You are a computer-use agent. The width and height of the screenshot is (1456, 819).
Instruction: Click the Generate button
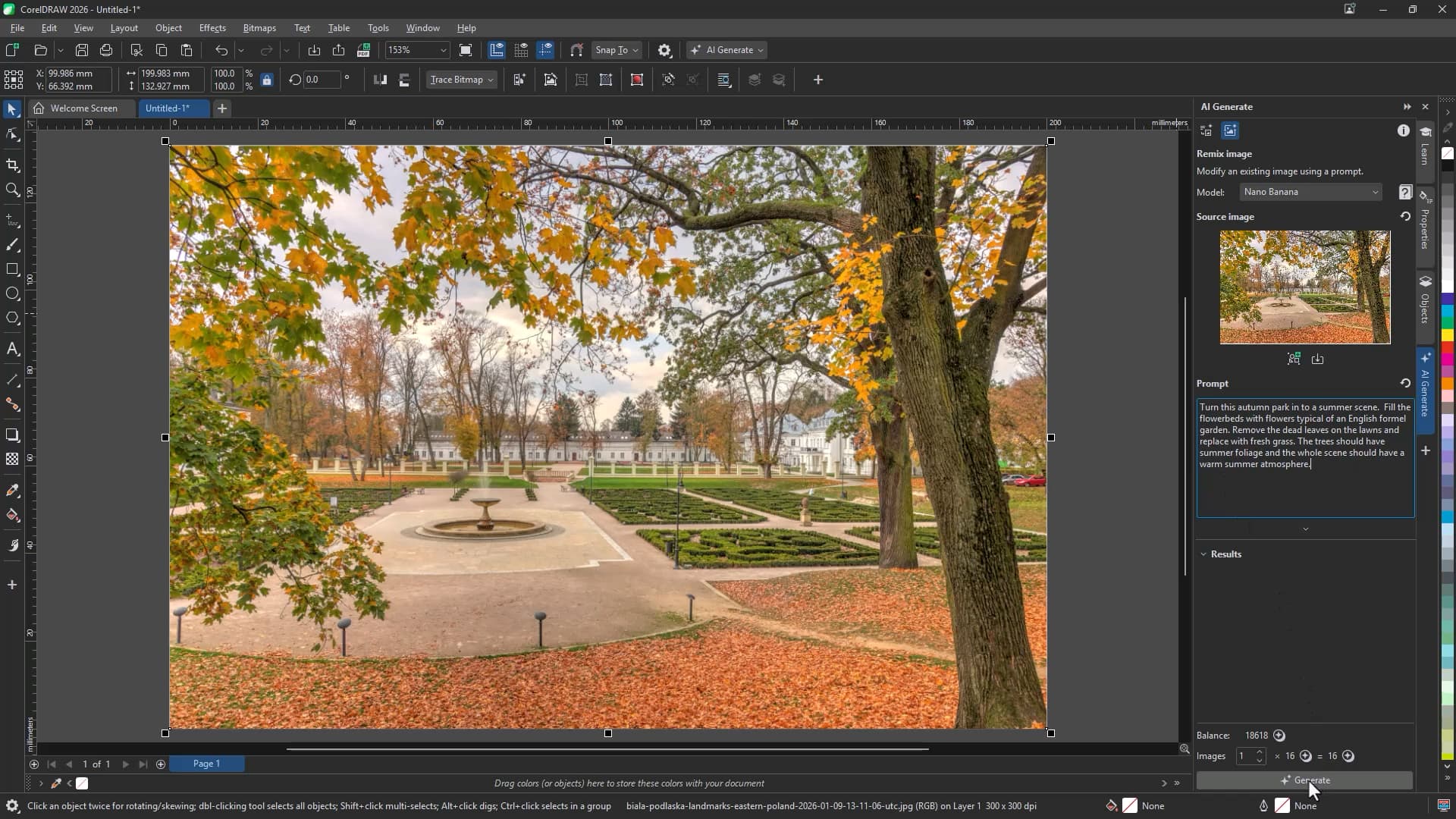1306,780
